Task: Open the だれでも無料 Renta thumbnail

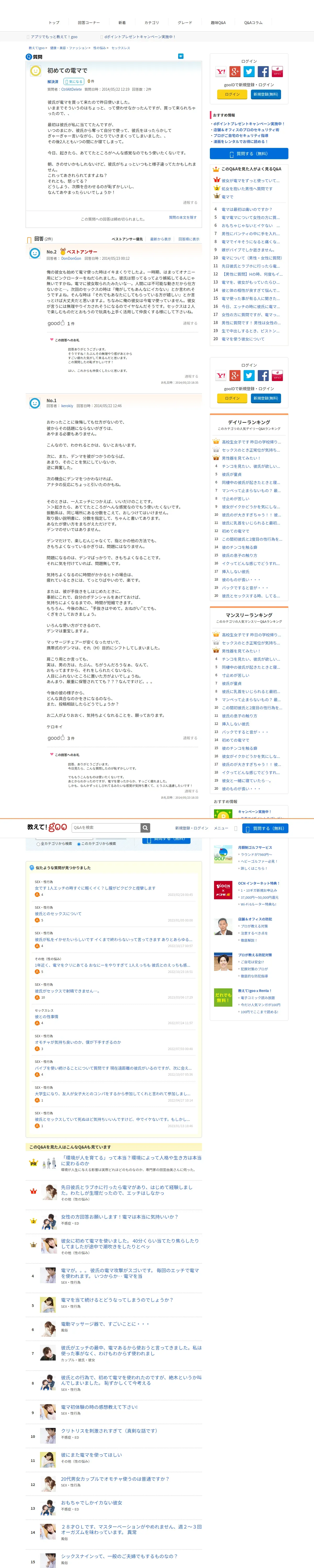Action: point(223,998)
